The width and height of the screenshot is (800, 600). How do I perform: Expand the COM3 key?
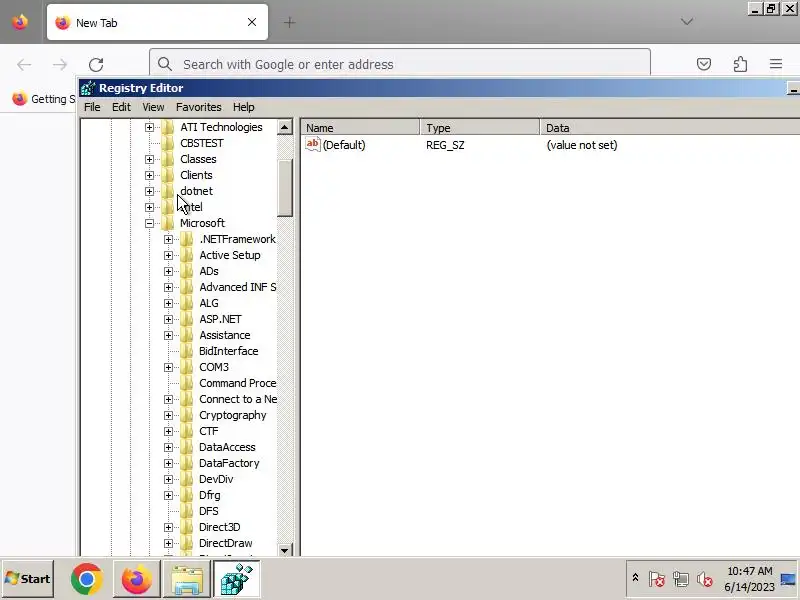point(168,367)
